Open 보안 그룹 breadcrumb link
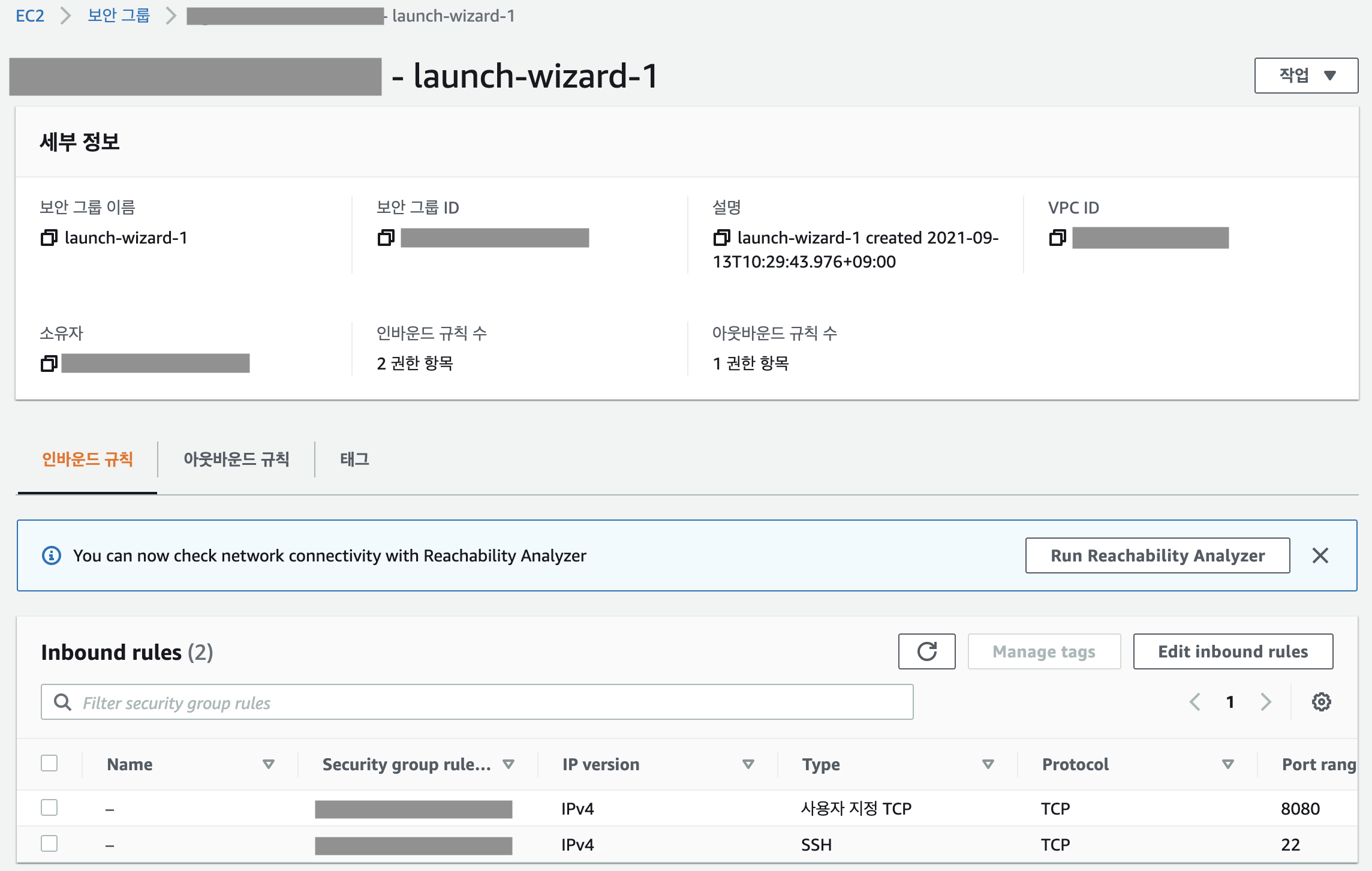 coord(119,16)
